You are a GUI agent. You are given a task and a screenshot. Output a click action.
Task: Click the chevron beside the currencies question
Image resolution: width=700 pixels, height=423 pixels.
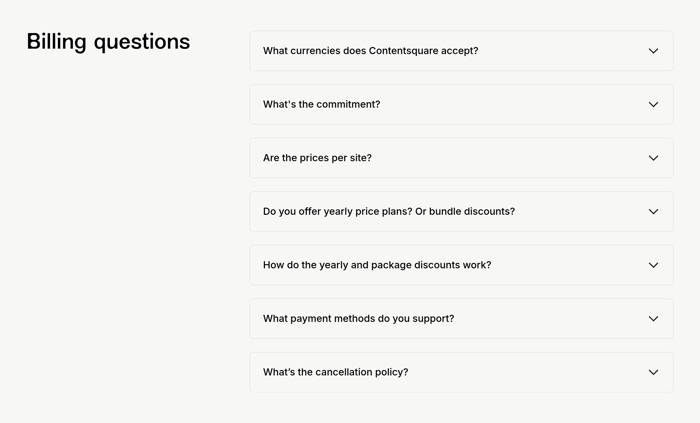click(x=653, y=51)
